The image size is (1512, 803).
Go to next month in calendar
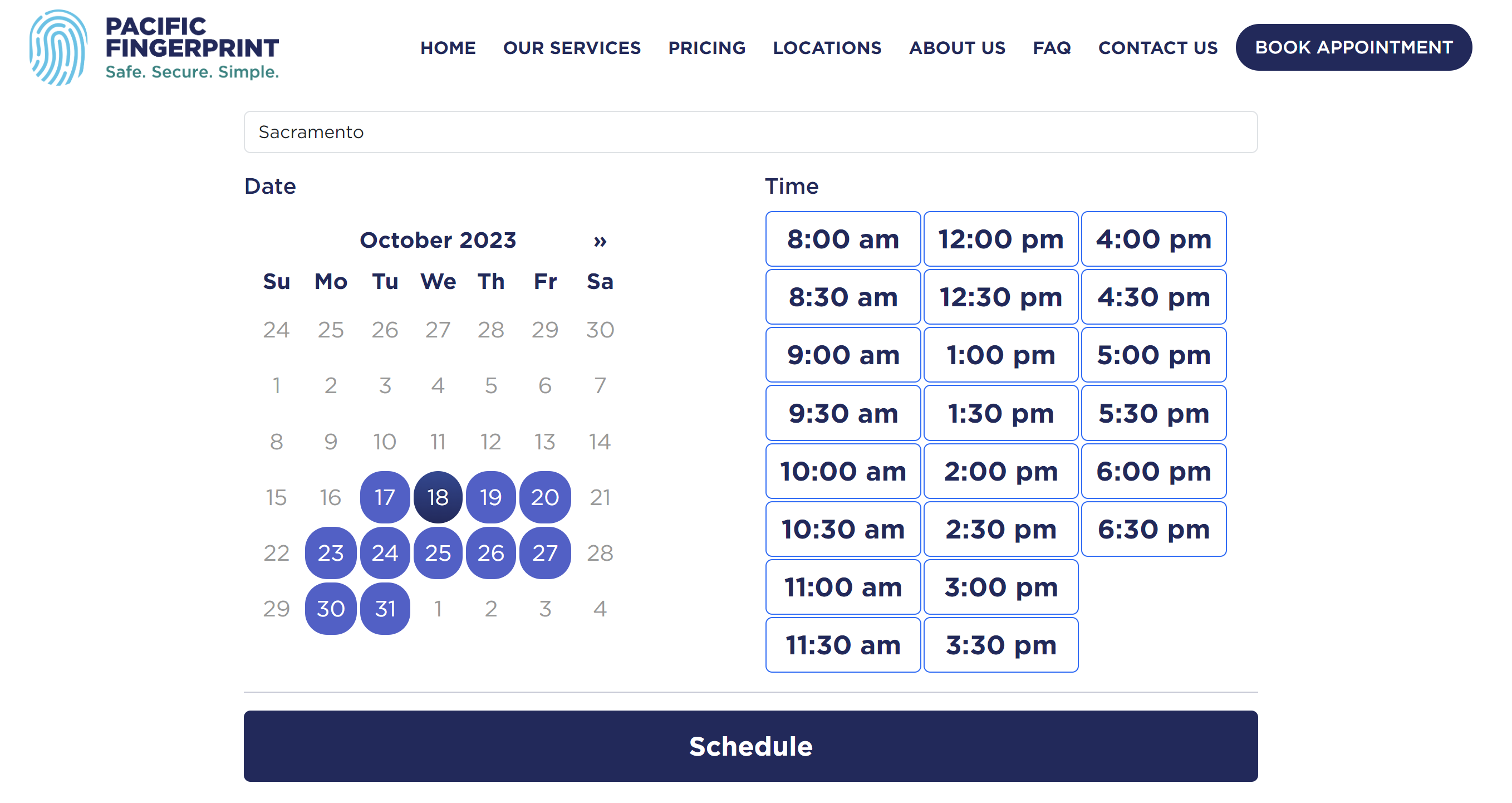pos(599,241)
